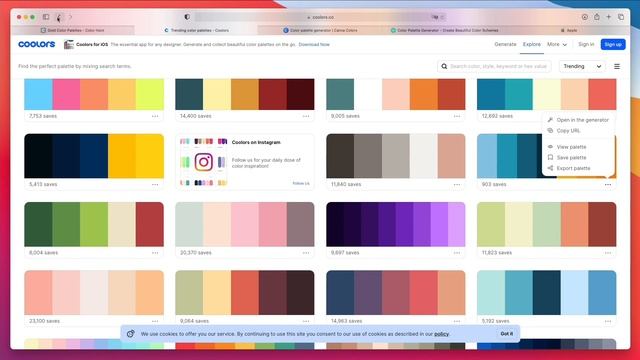Viewport: 640px width, 360px height.
Task: Open more options for the 8,004 saves palette
Action: (x=155, y=253)
